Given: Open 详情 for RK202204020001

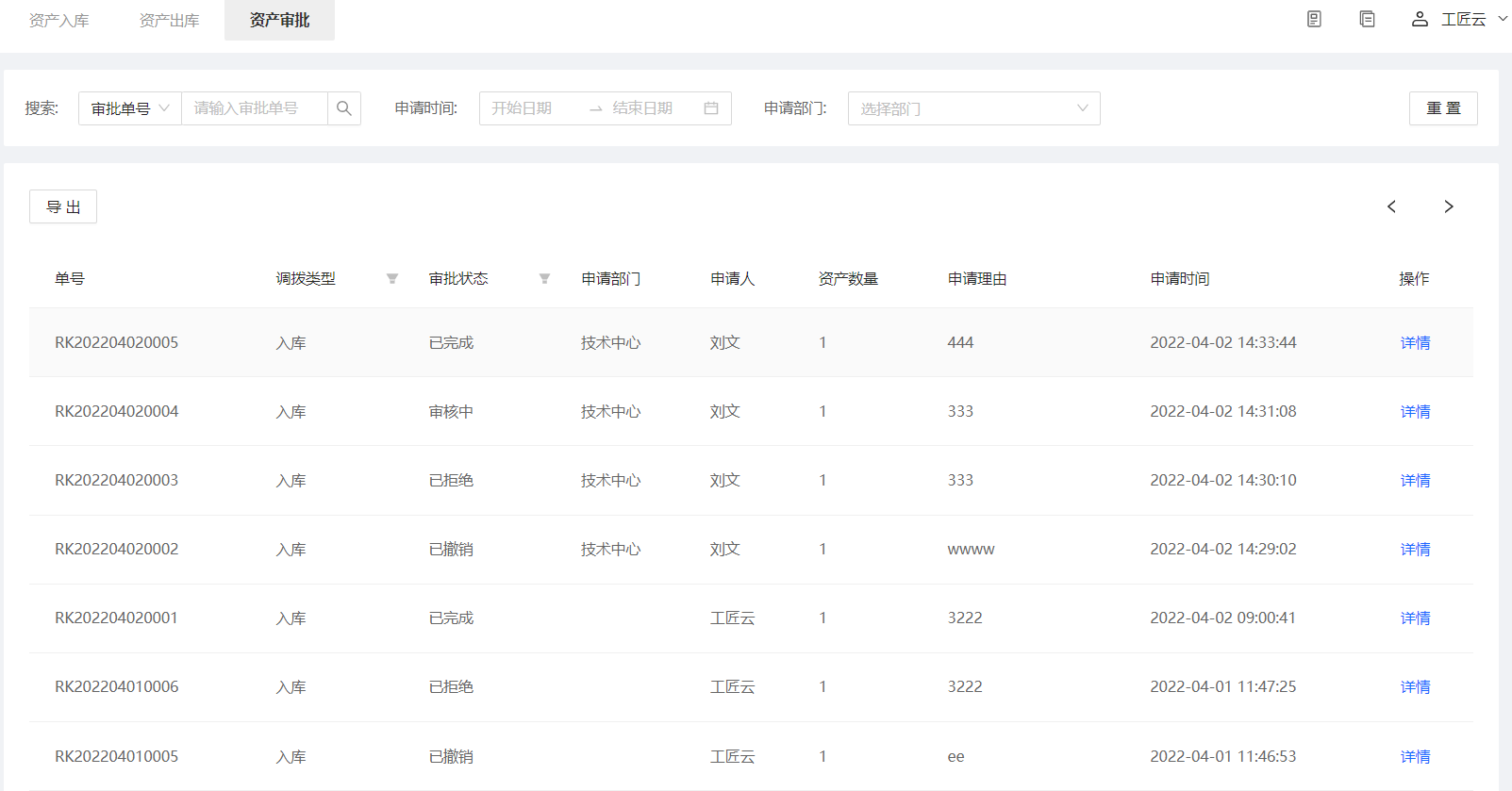Looking at the screenshot, I should pyautogui.click(x=1415, y=618).
